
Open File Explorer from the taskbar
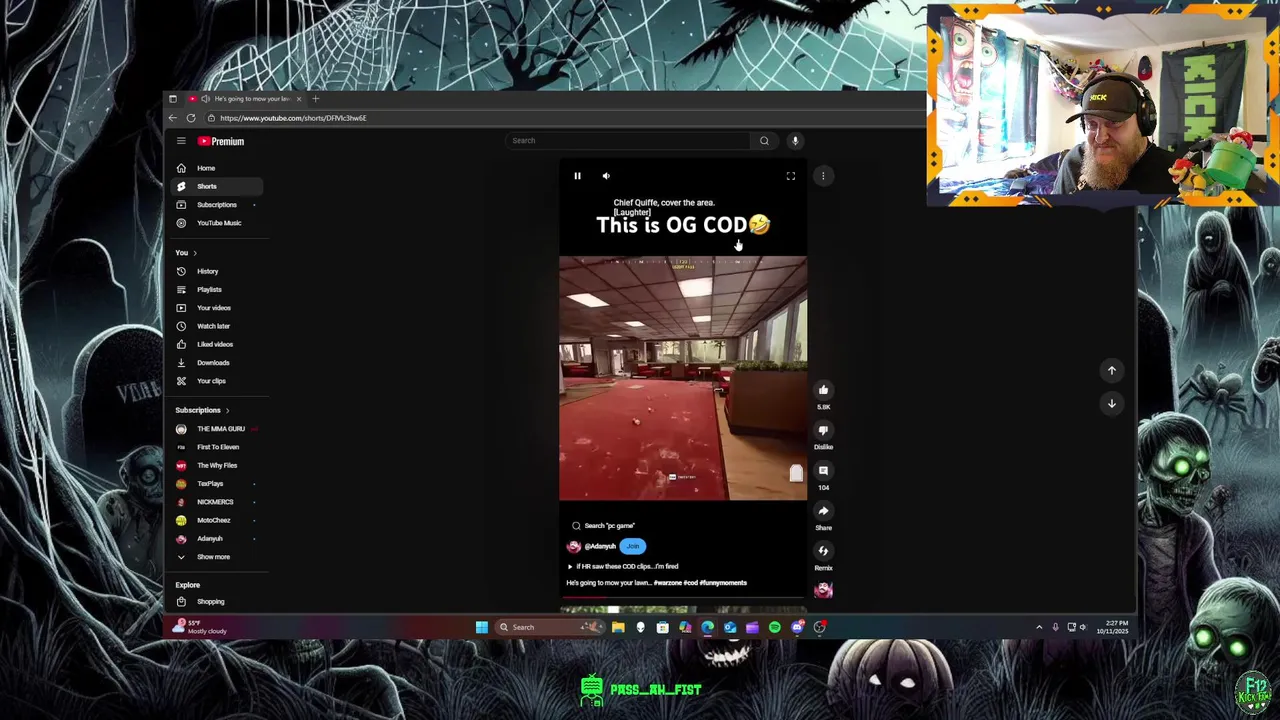[618, 628]
